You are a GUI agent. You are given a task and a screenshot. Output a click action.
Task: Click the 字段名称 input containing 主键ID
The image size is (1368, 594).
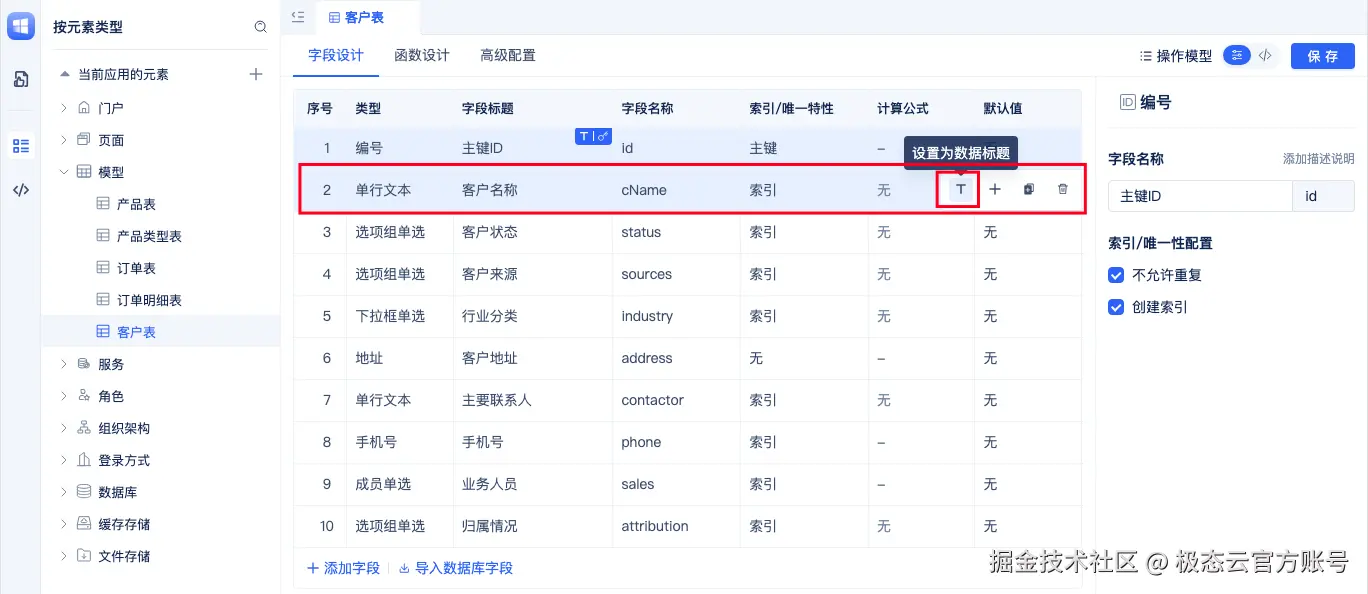[1200, 196]
